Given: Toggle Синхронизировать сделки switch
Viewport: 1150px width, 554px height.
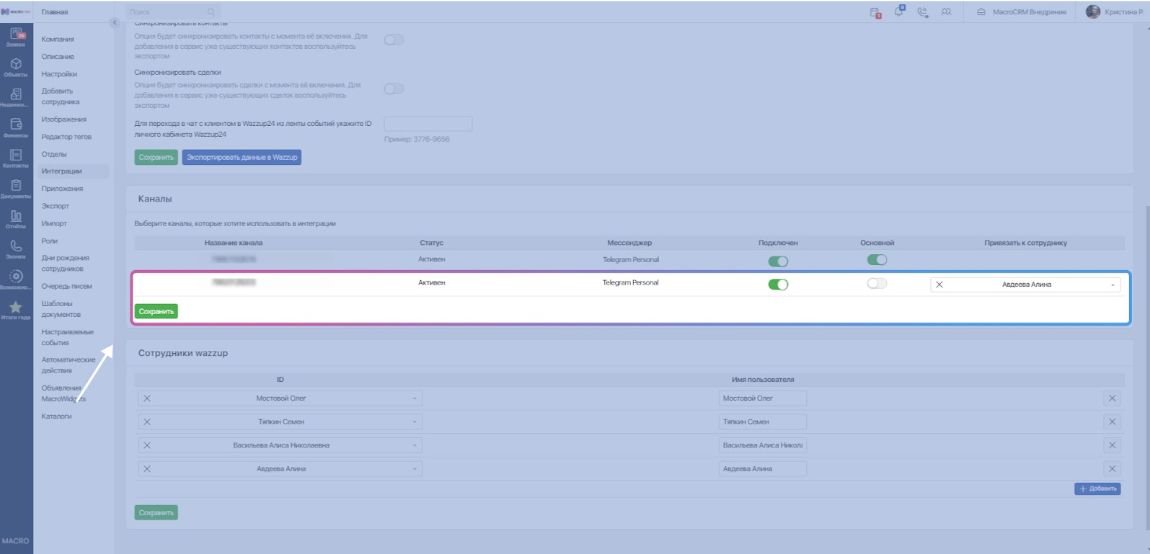Looking at the screenshot, I should pos(394,88).
